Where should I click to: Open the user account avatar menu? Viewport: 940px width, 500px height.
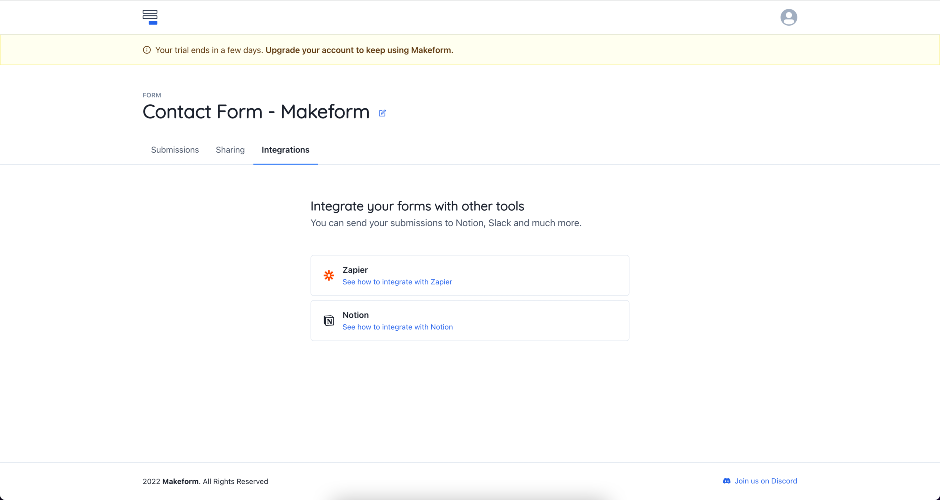pos(788,17)
